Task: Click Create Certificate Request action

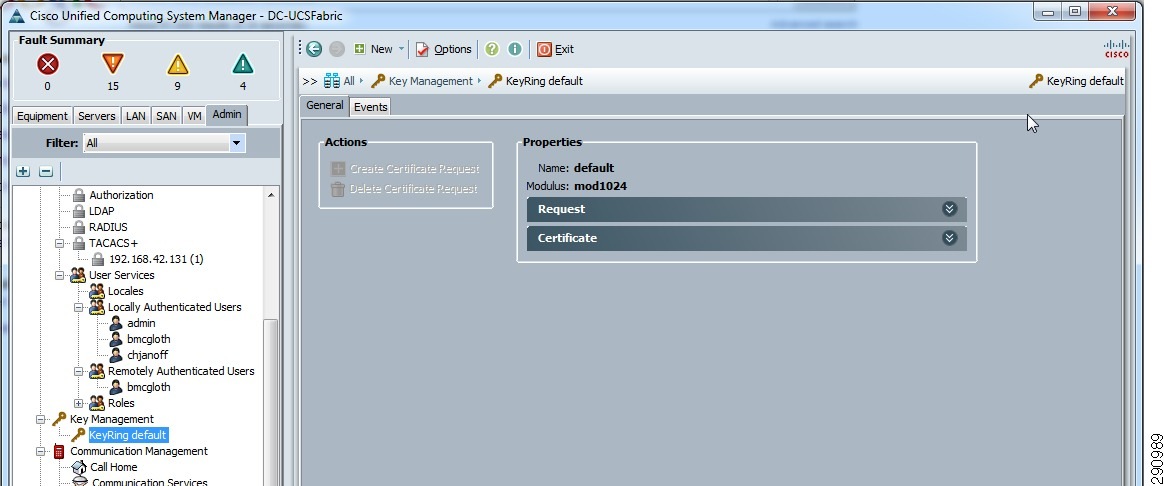Action: click(405, 169)
